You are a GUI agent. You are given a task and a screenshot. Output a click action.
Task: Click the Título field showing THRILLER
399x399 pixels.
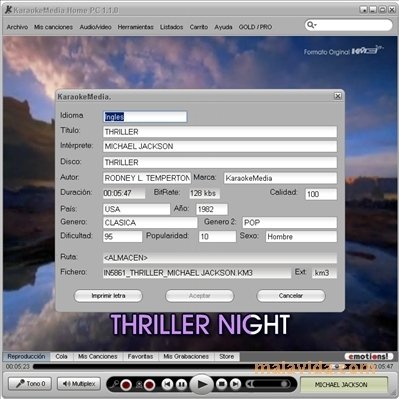pos(220,132)
